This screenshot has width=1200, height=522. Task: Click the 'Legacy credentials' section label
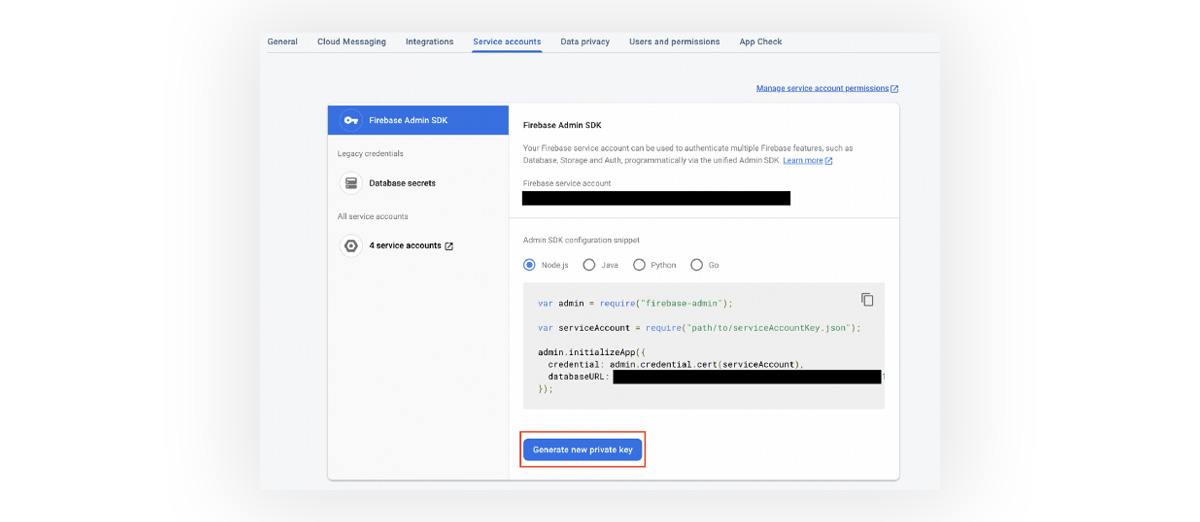click(x=370, y=154)
